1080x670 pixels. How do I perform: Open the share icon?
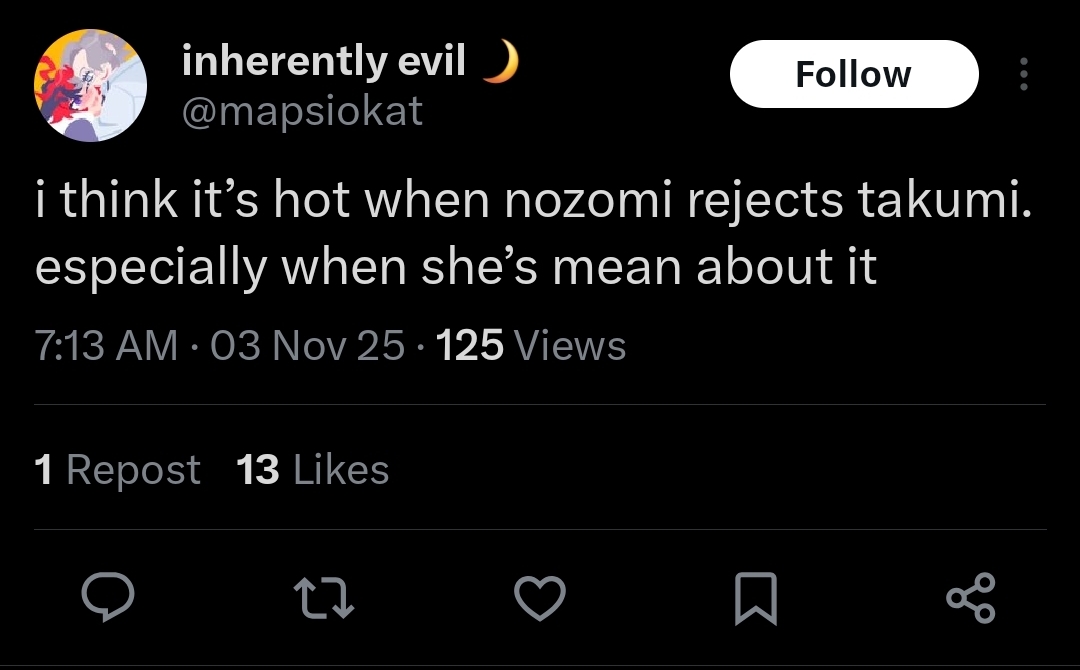tap(970, 598)
